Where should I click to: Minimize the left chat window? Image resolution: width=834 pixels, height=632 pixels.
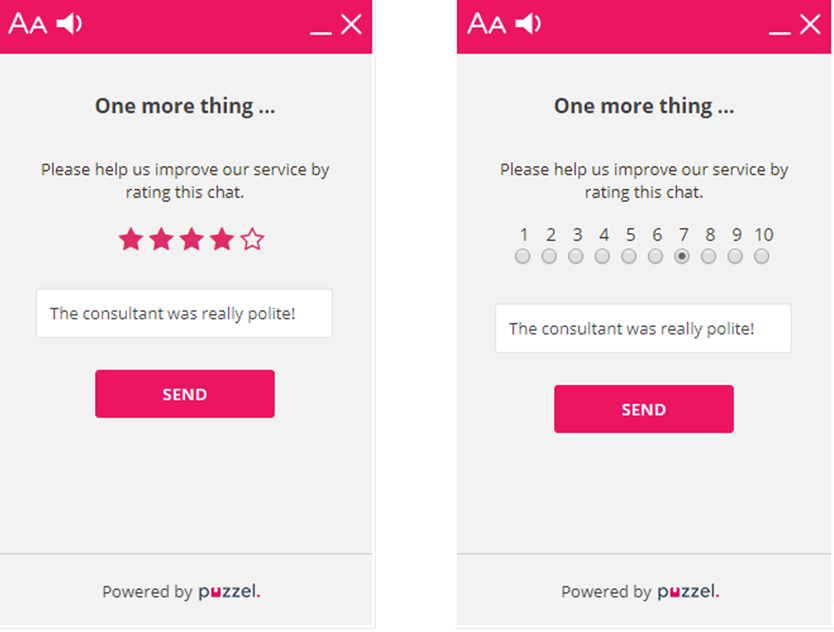(320, 27)
